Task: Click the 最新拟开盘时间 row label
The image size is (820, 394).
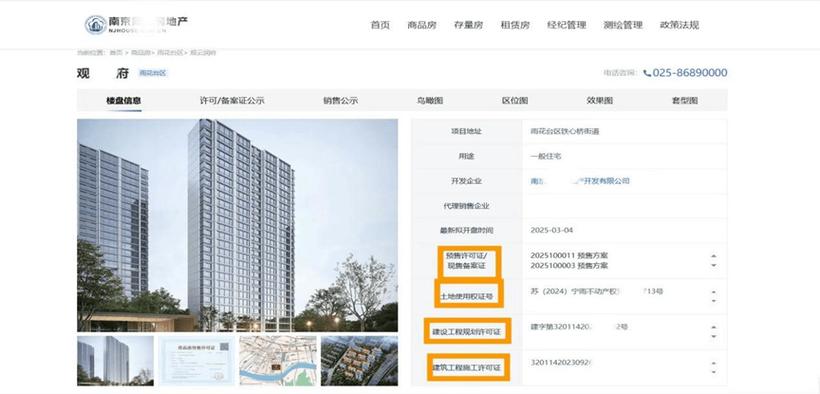Action: (466, 230)
